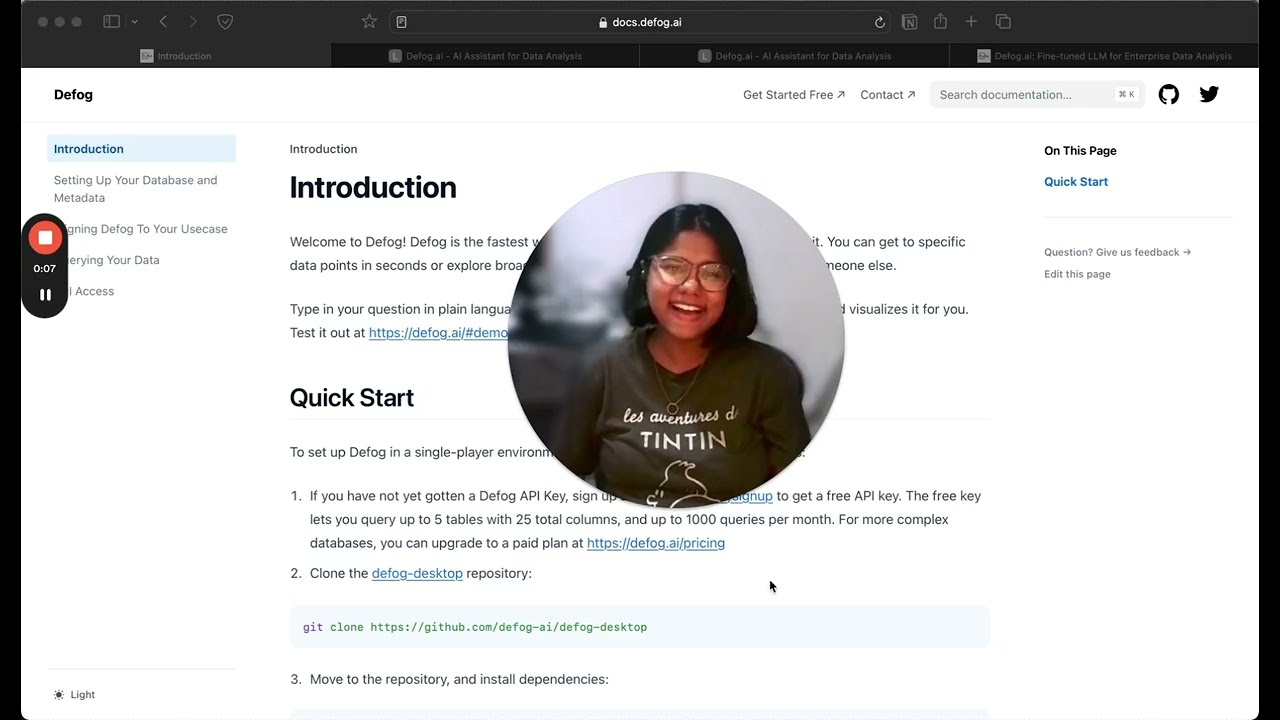The image size is (1280, 720).
Task: Open the Notion extension icon
Action: (x=910, y=22)
